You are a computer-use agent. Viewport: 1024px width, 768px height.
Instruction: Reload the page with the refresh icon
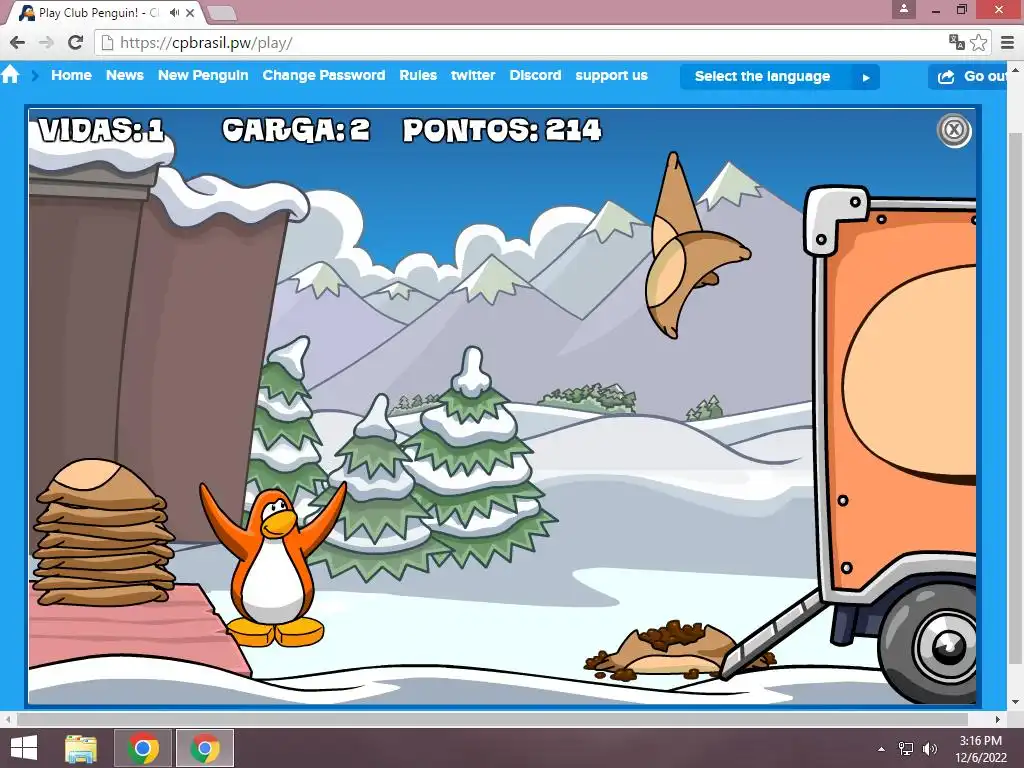[x=76, y=42]
